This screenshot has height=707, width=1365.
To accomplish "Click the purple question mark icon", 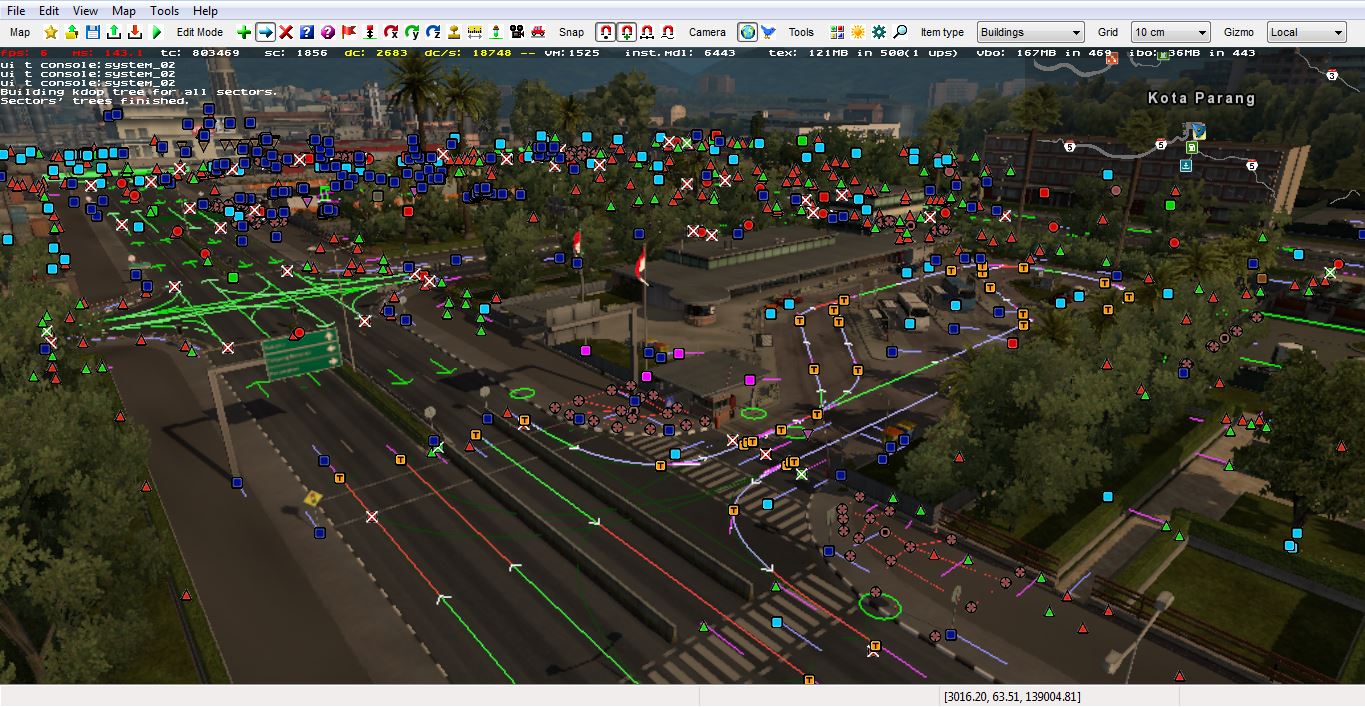I will click(328, 32).
